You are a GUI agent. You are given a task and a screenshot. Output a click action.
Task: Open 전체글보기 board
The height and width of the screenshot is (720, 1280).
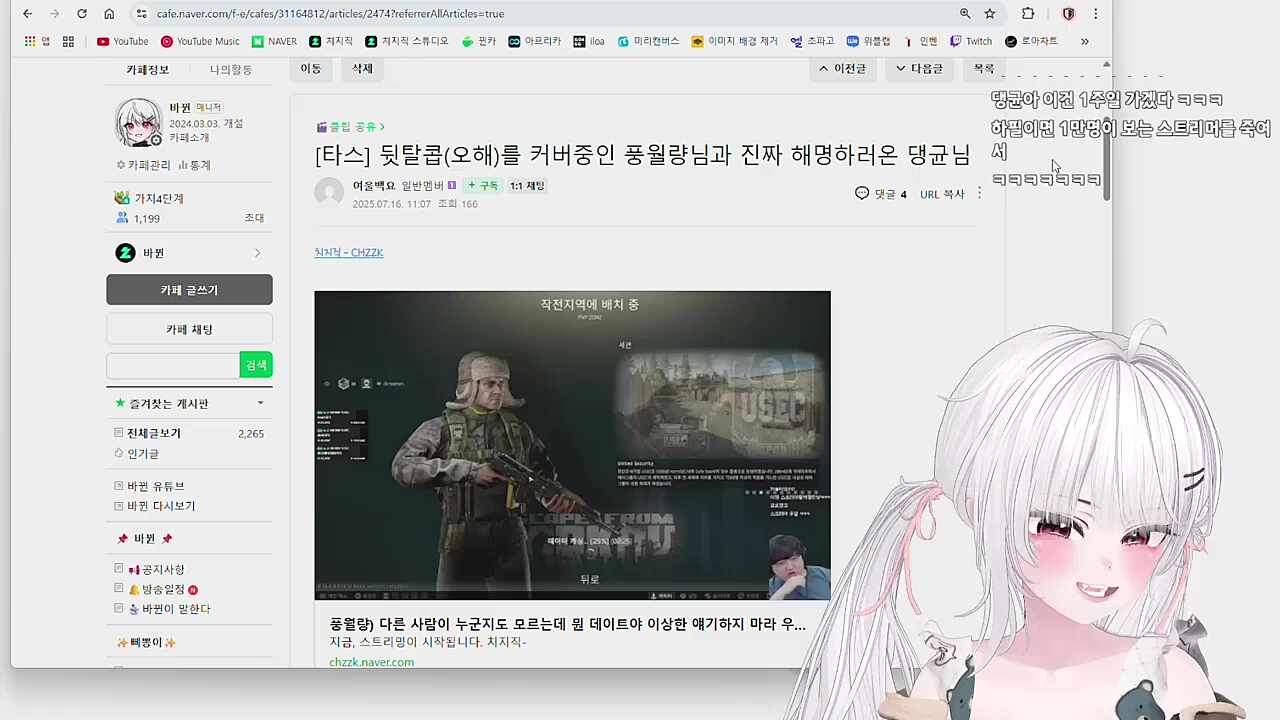[154, 433]
